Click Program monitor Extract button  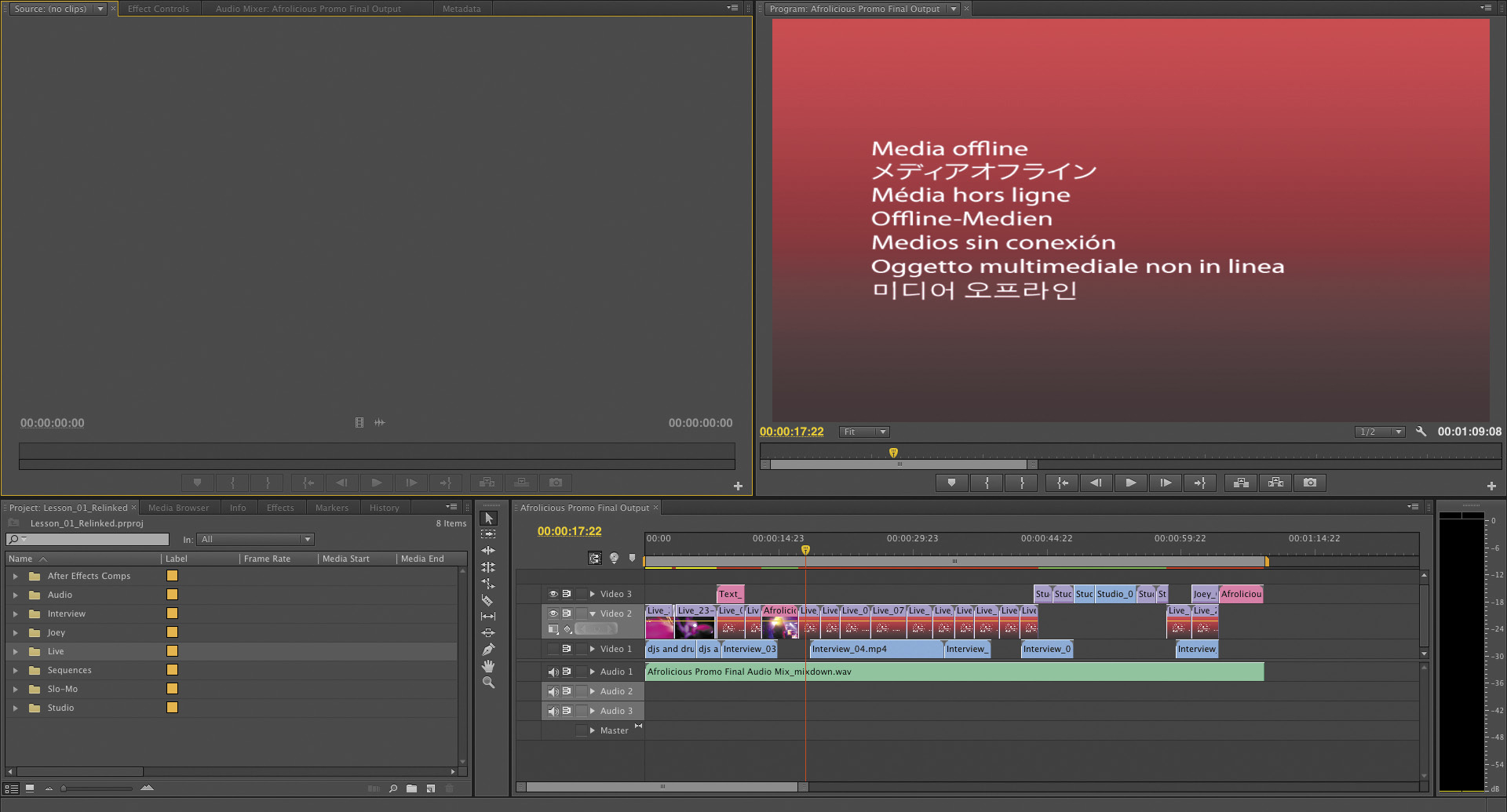[x=1275, y=482]
